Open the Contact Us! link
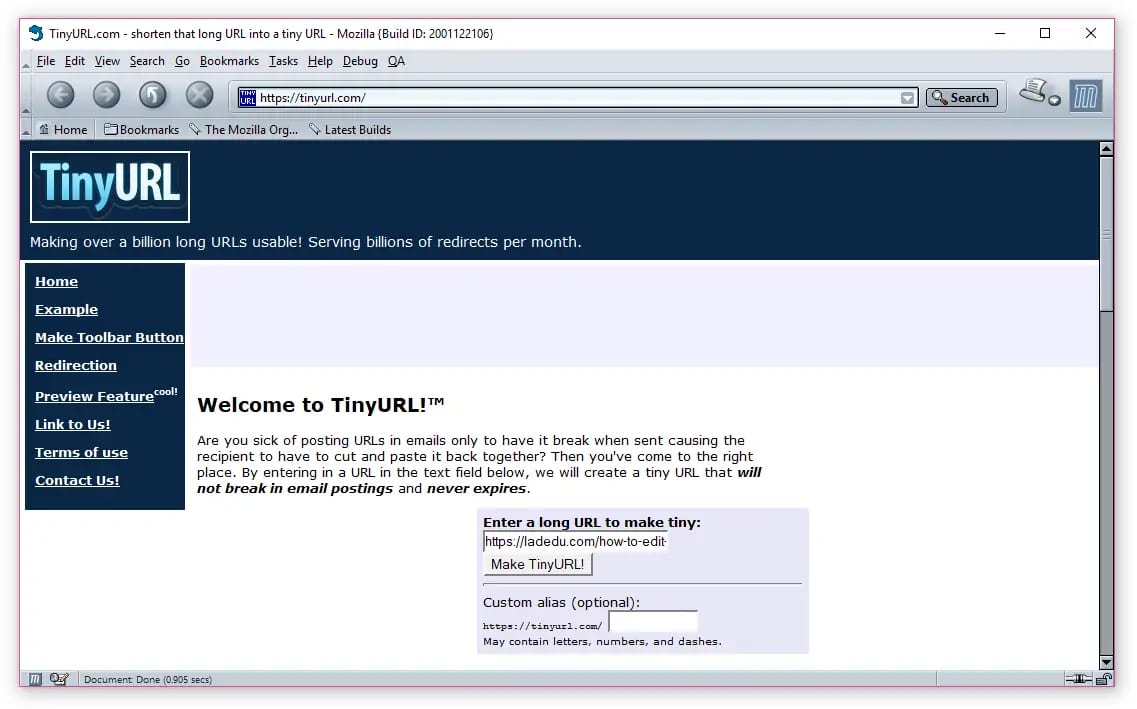This screenshot has height=709, width=1137. [x=77, y=481]
